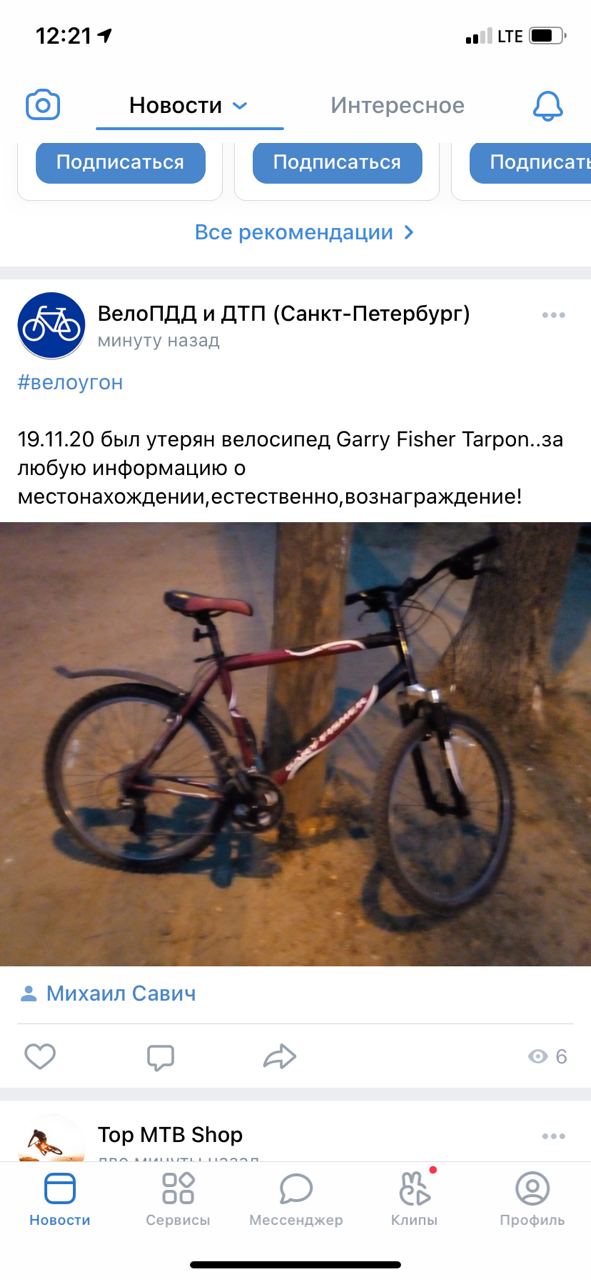Open the camera icon in header

tap(43, 105)
